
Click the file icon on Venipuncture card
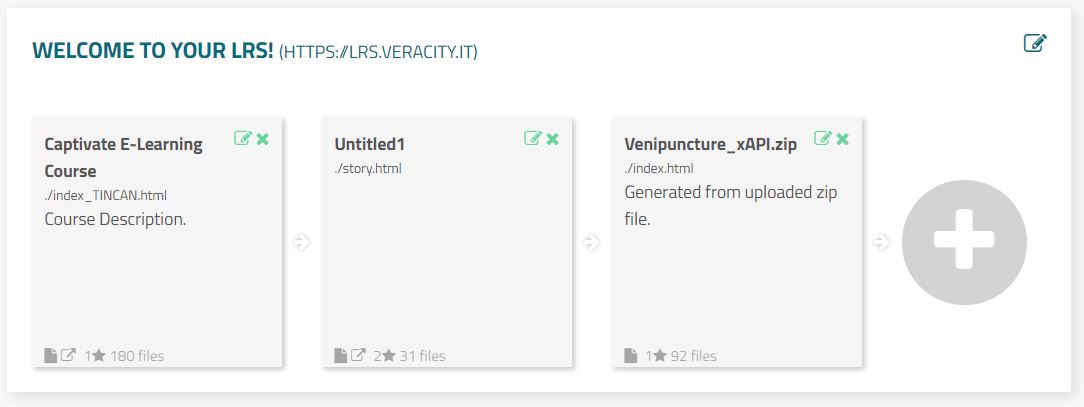click(631, 355)
